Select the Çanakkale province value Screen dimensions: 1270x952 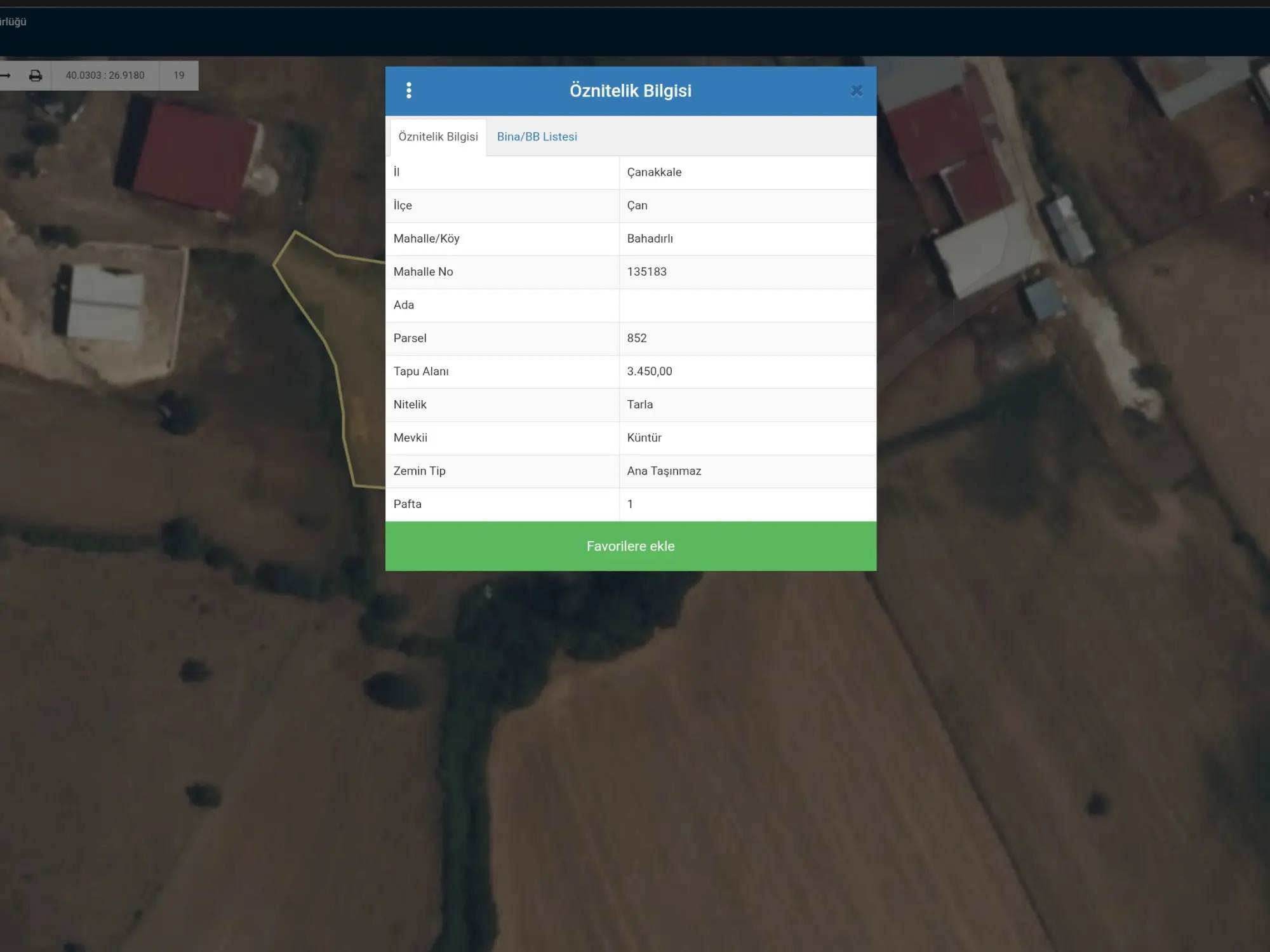(654, 172)
